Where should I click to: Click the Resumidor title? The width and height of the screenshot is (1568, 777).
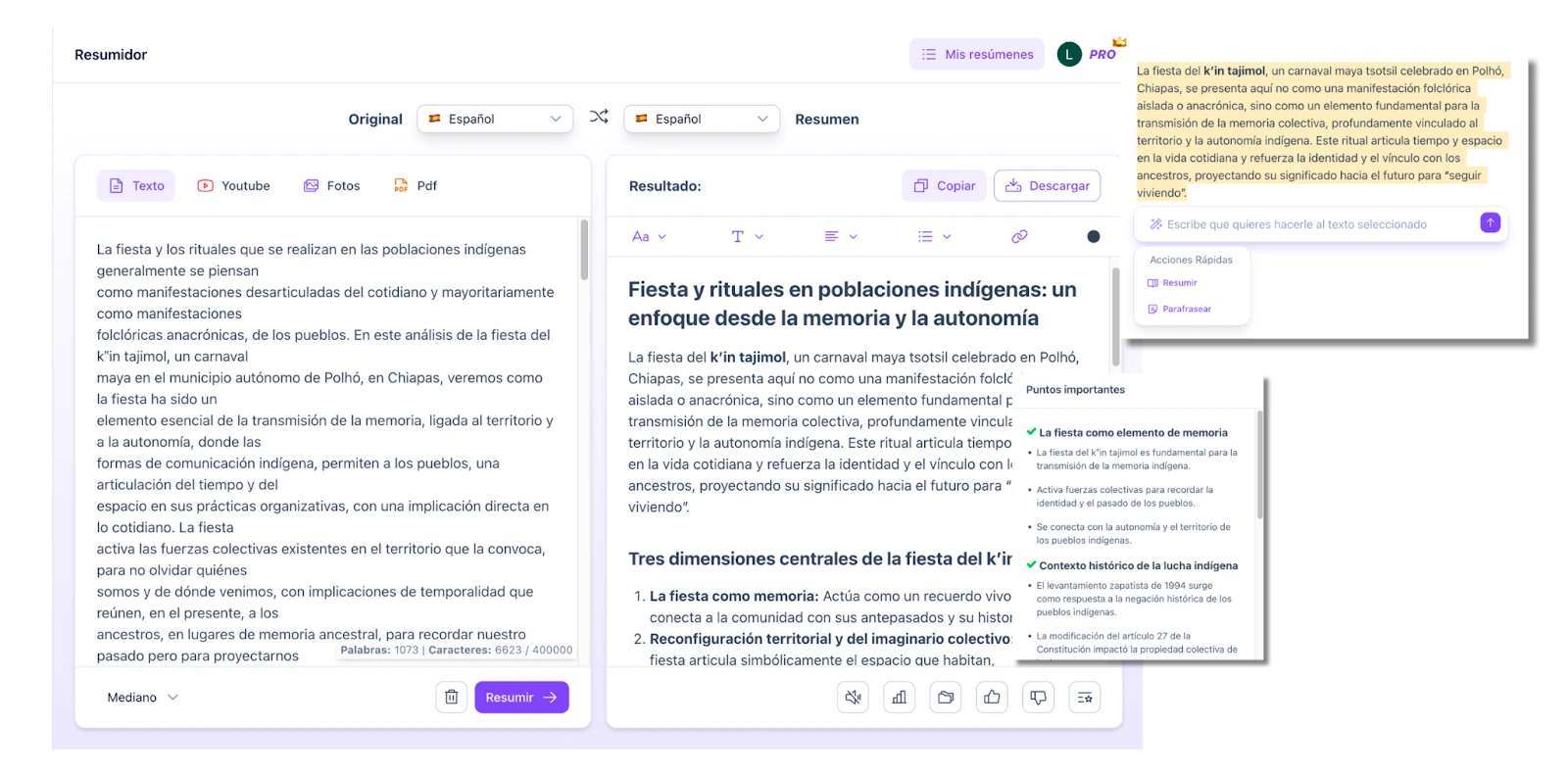pos(111,55)
